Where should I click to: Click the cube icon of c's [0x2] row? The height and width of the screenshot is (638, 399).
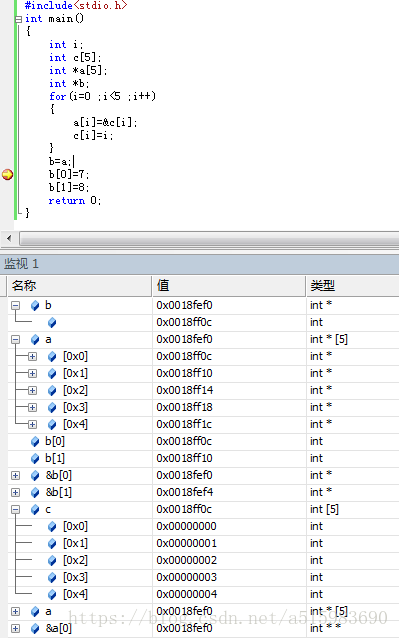pyautogui.click(x=52, y=561)
